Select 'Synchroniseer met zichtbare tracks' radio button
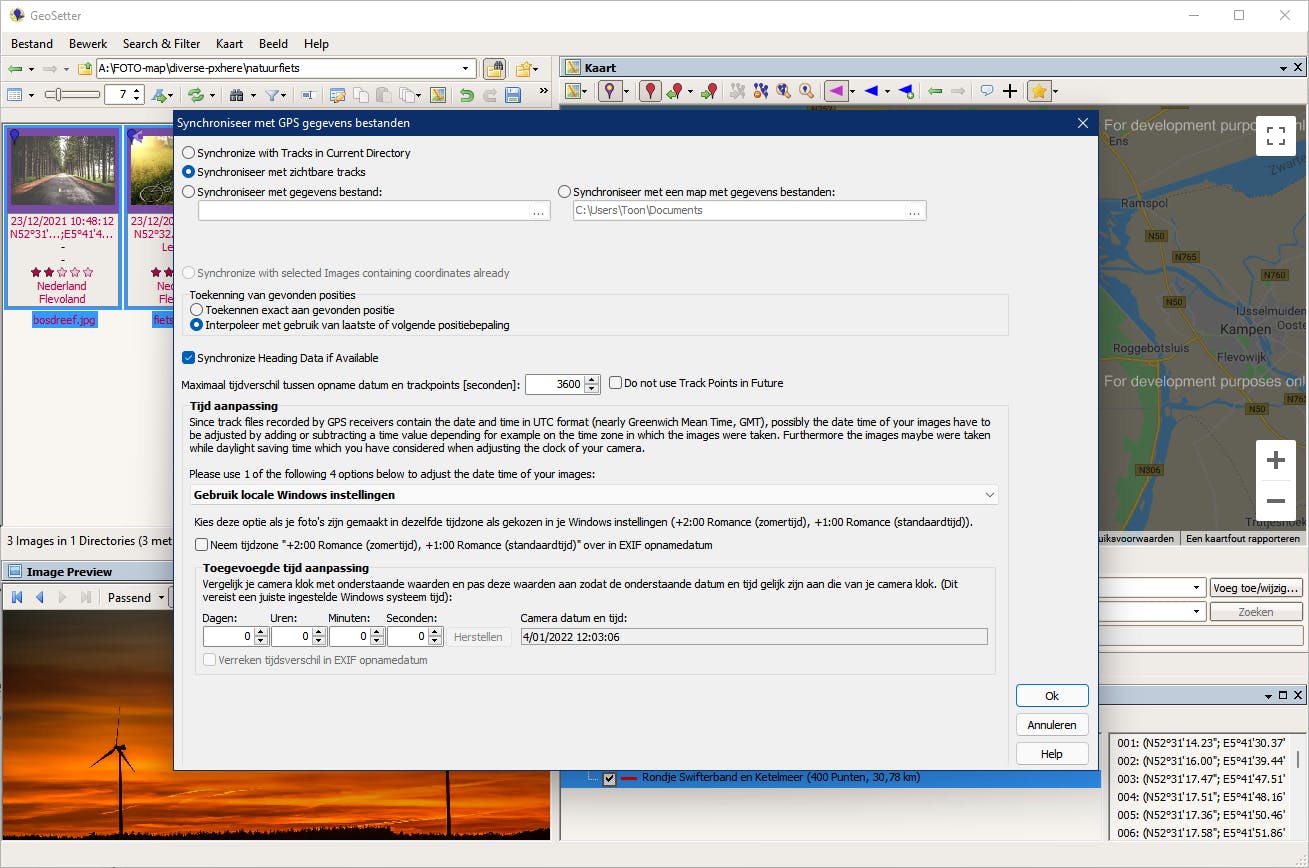The height and width of the screenshot is (868, 1309). tap(189, 172)
